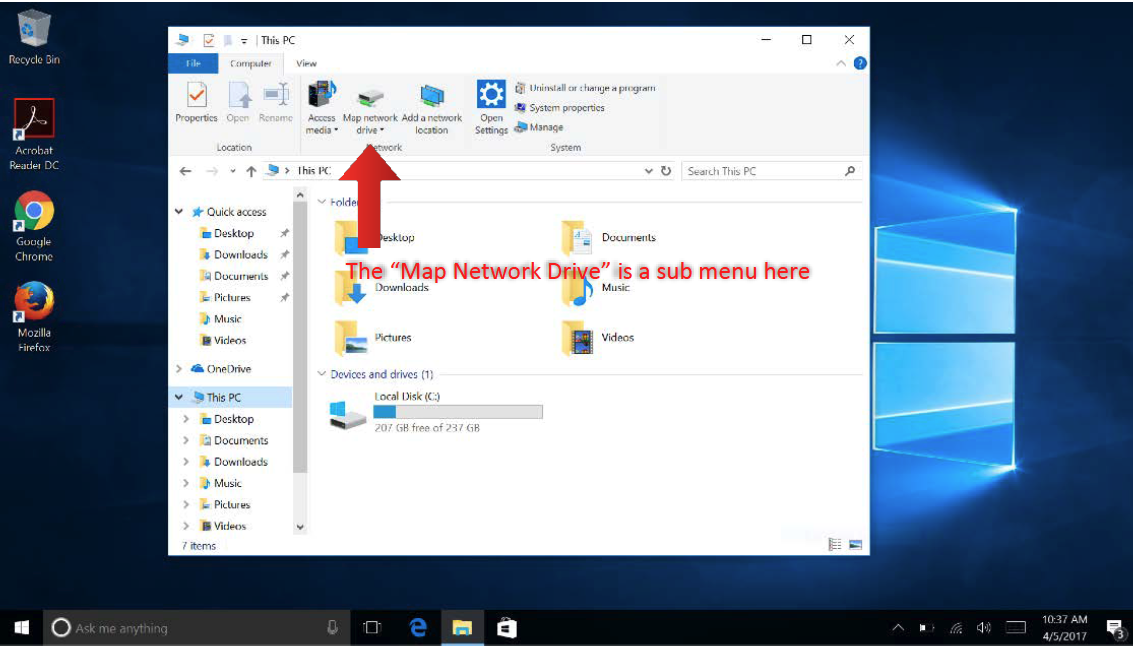Click the Search This PC box
Viewport: 1133px width, 646px height.
point(771,171)
